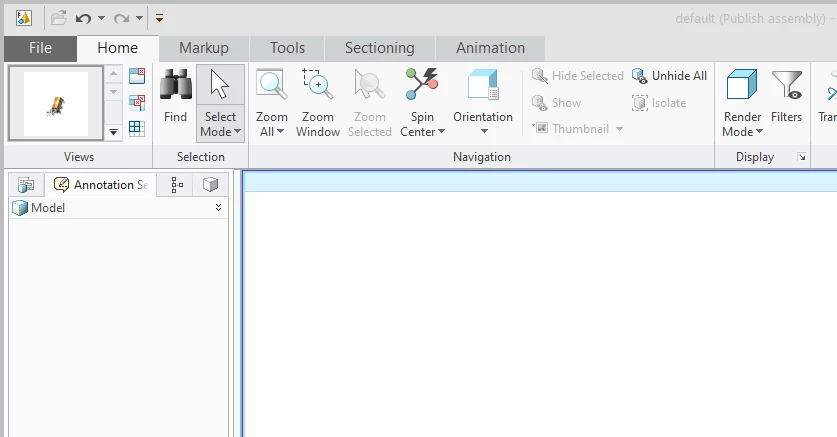Select the Annotation Sets panel tab
Screen dimensions: 837x437
tap(100, 185)
